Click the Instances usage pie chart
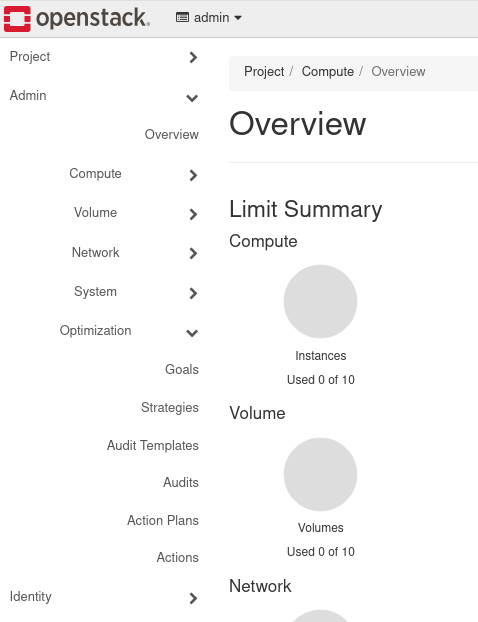The image size is (478, 622). [321, 301]
